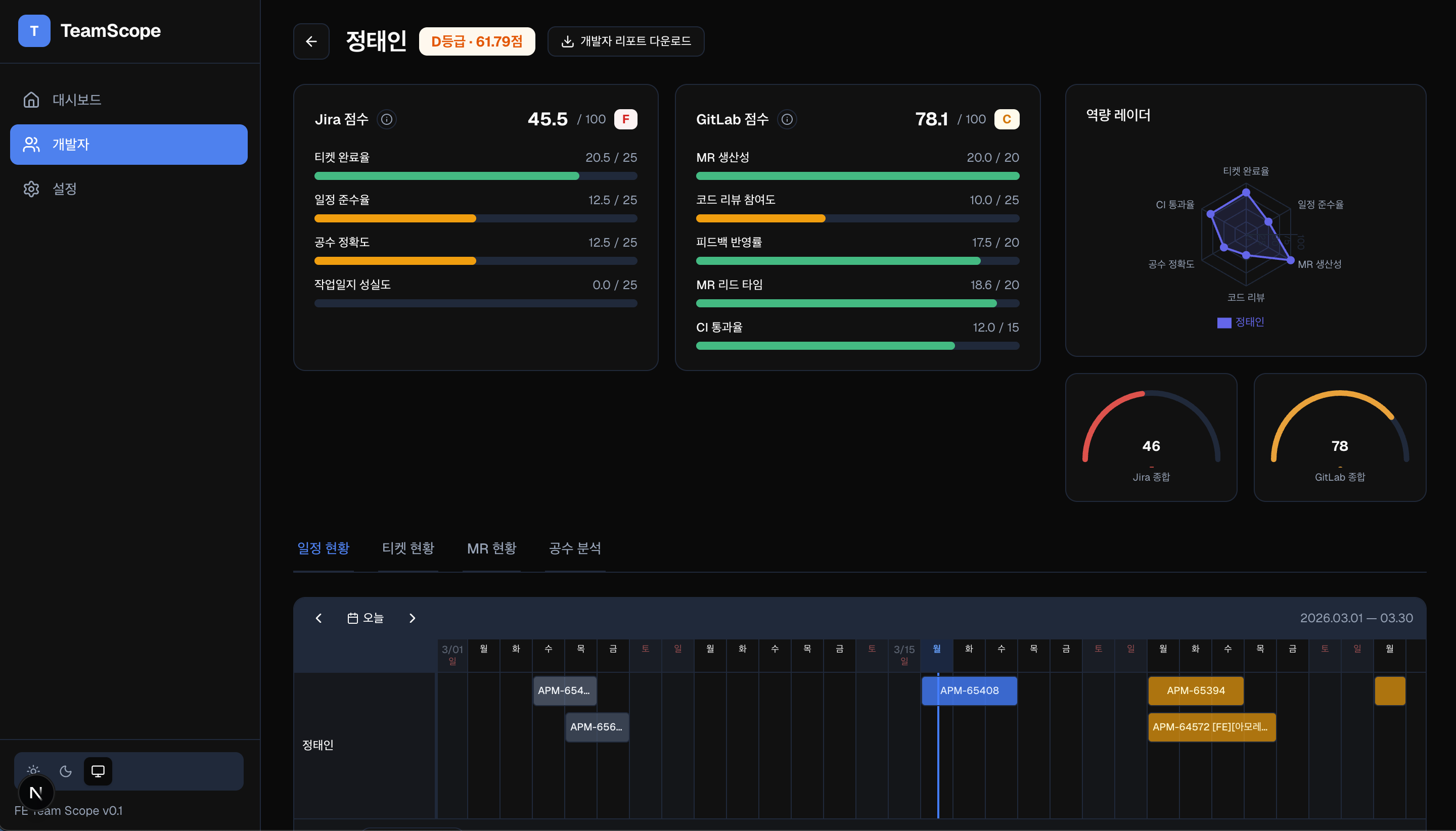This screenshot has height=831, width=1456.
Task: Switch to the 티켓 현황 tab
Action: point(407,548)
